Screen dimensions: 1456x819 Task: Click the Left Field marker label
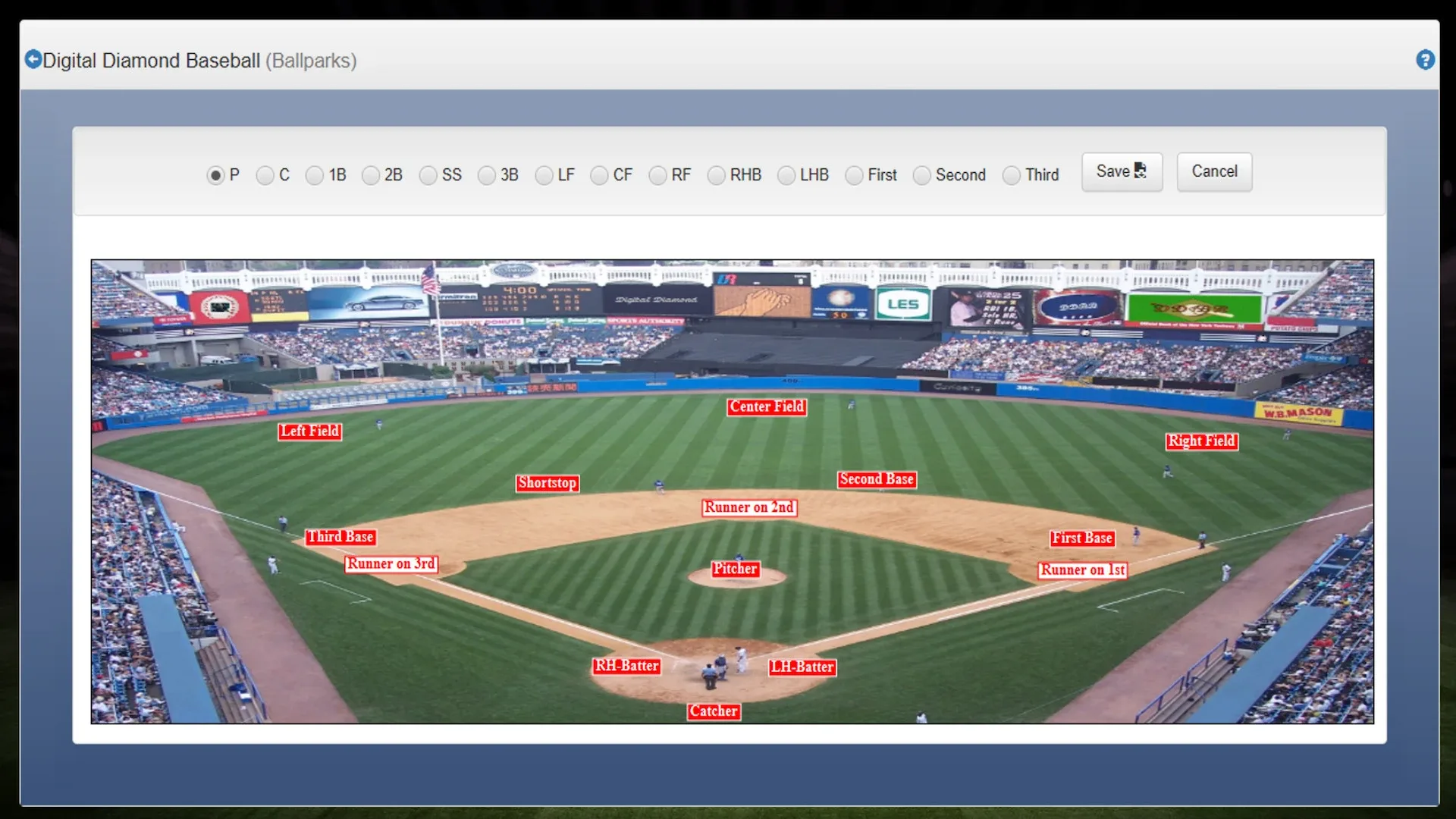pyautogui.click(x=309, y=431)
